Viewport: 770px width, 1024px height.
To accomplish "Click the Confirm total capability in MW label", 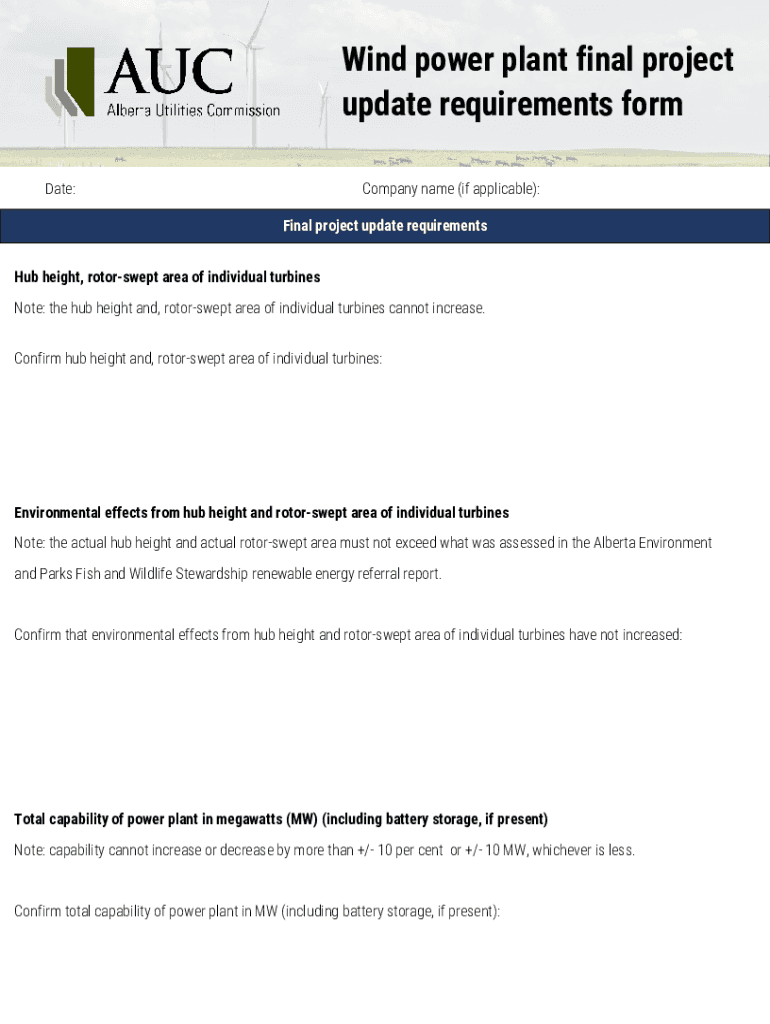I will coord(257,912).
